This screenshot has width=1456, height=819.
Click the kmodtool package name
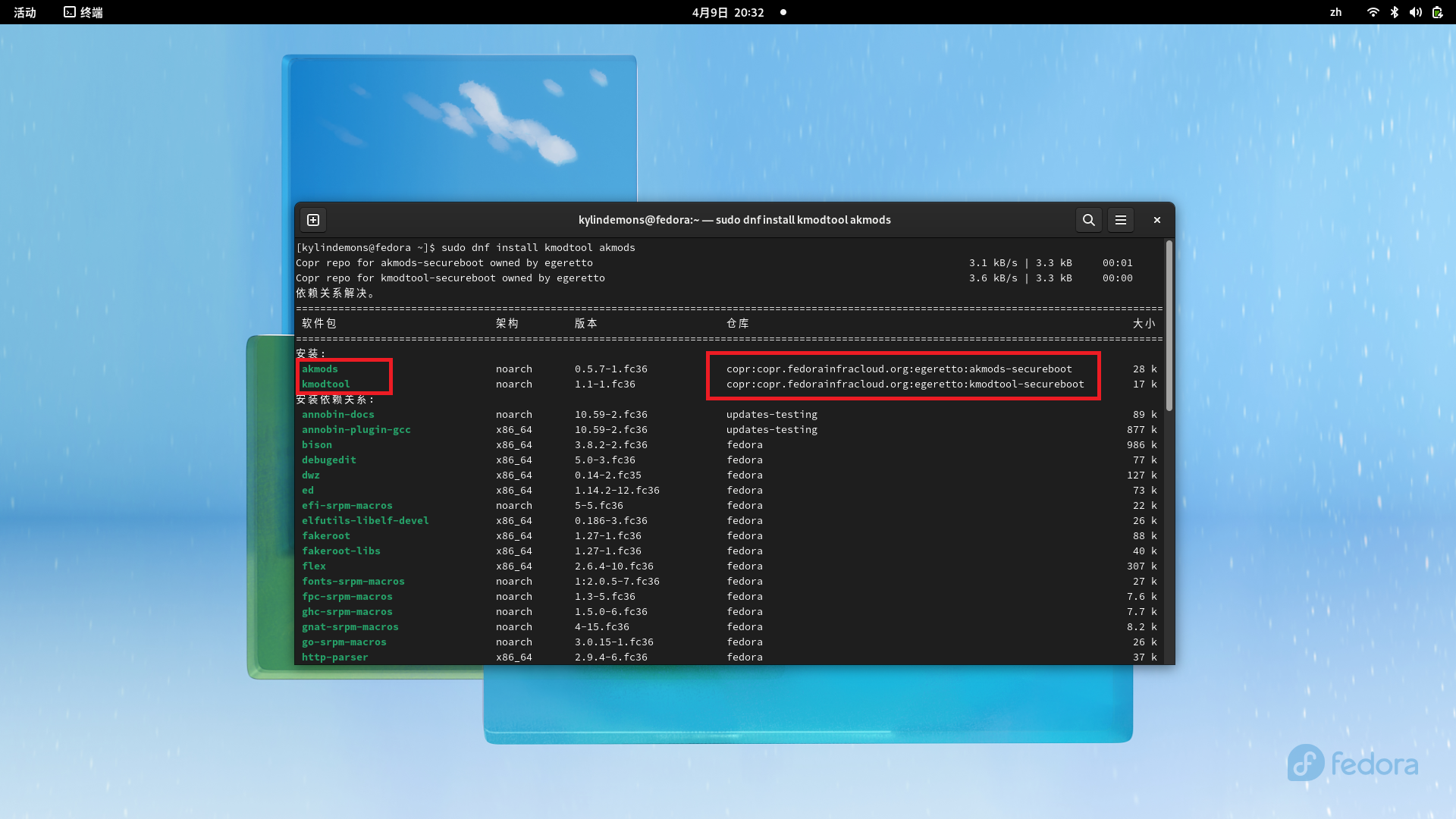tap(326, 384)
